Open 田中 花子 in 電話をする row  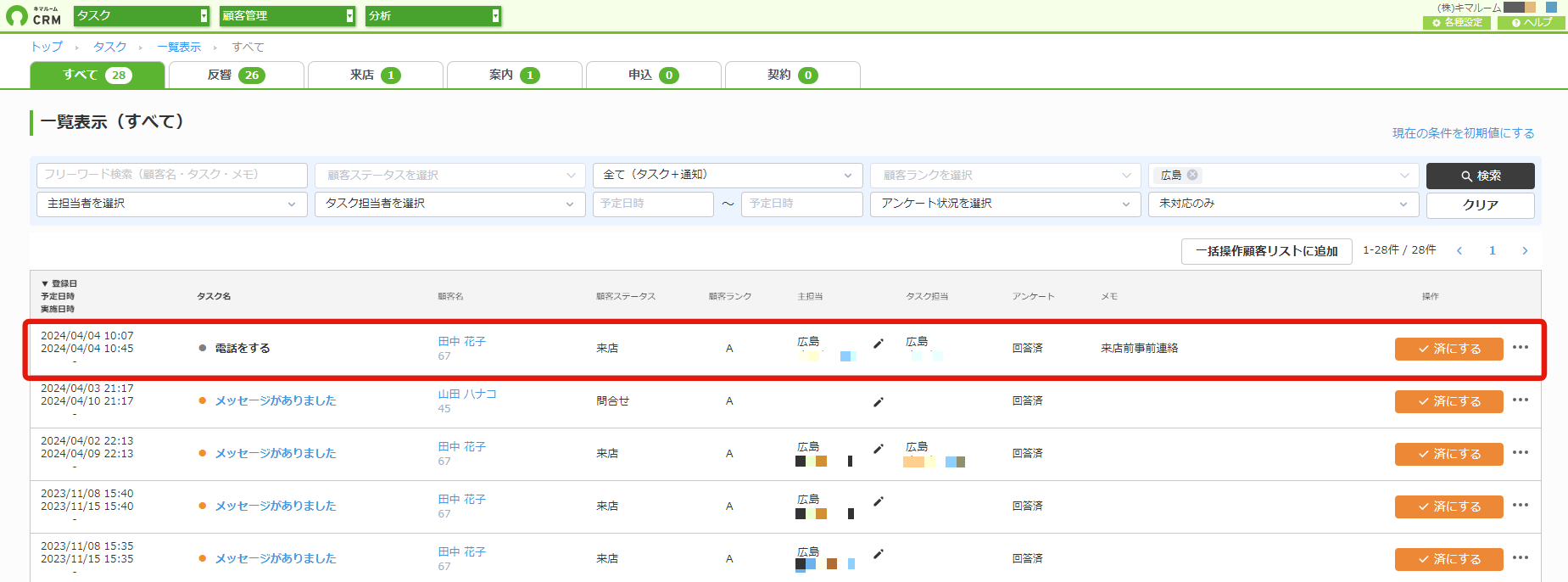click(462, 342)
